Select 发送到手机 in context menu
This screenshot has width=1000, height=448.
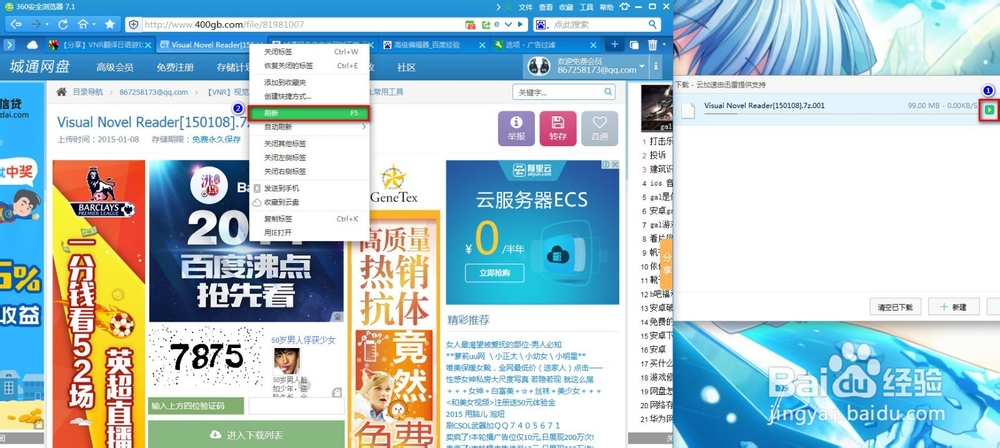coord(309,188)
